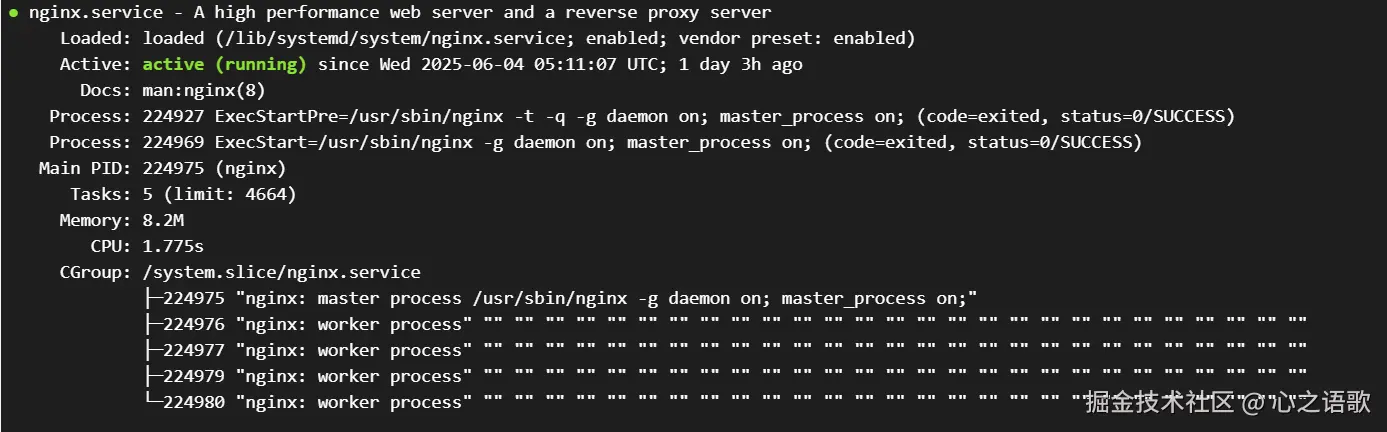Click the CPU value 1.775s
Viewport: 1387px width, 432px height.
[x=173, y=246]
